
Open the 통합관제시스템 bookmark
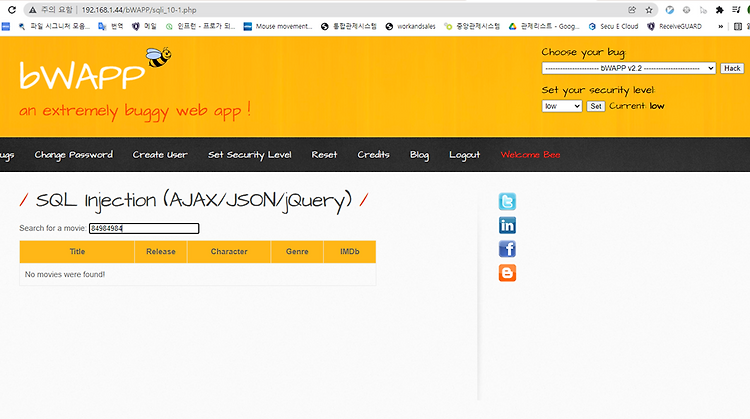pyautogui.click(x=349, y=26)
